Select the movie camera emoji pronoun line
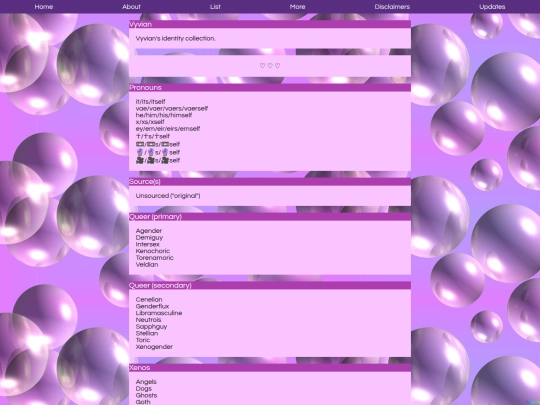Image resolution: width=540 pixels, height=405 pixels. pyautogui.click(x=158, y=160)
